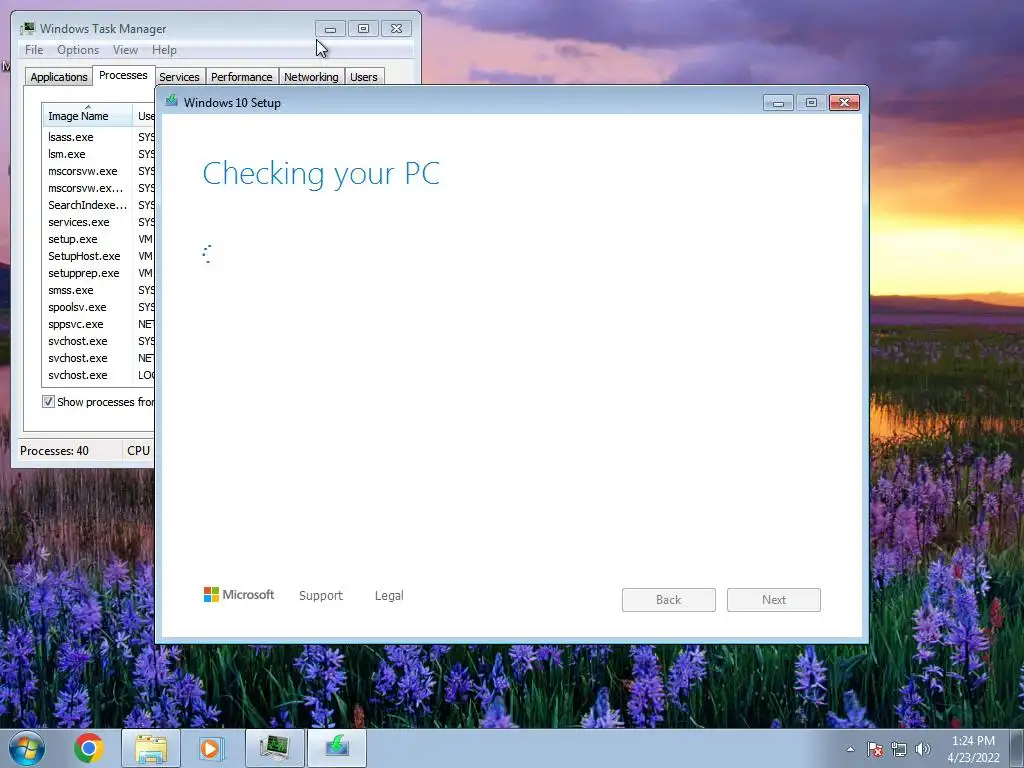Click the Processes: 40 status bar entry

(54, 451)
